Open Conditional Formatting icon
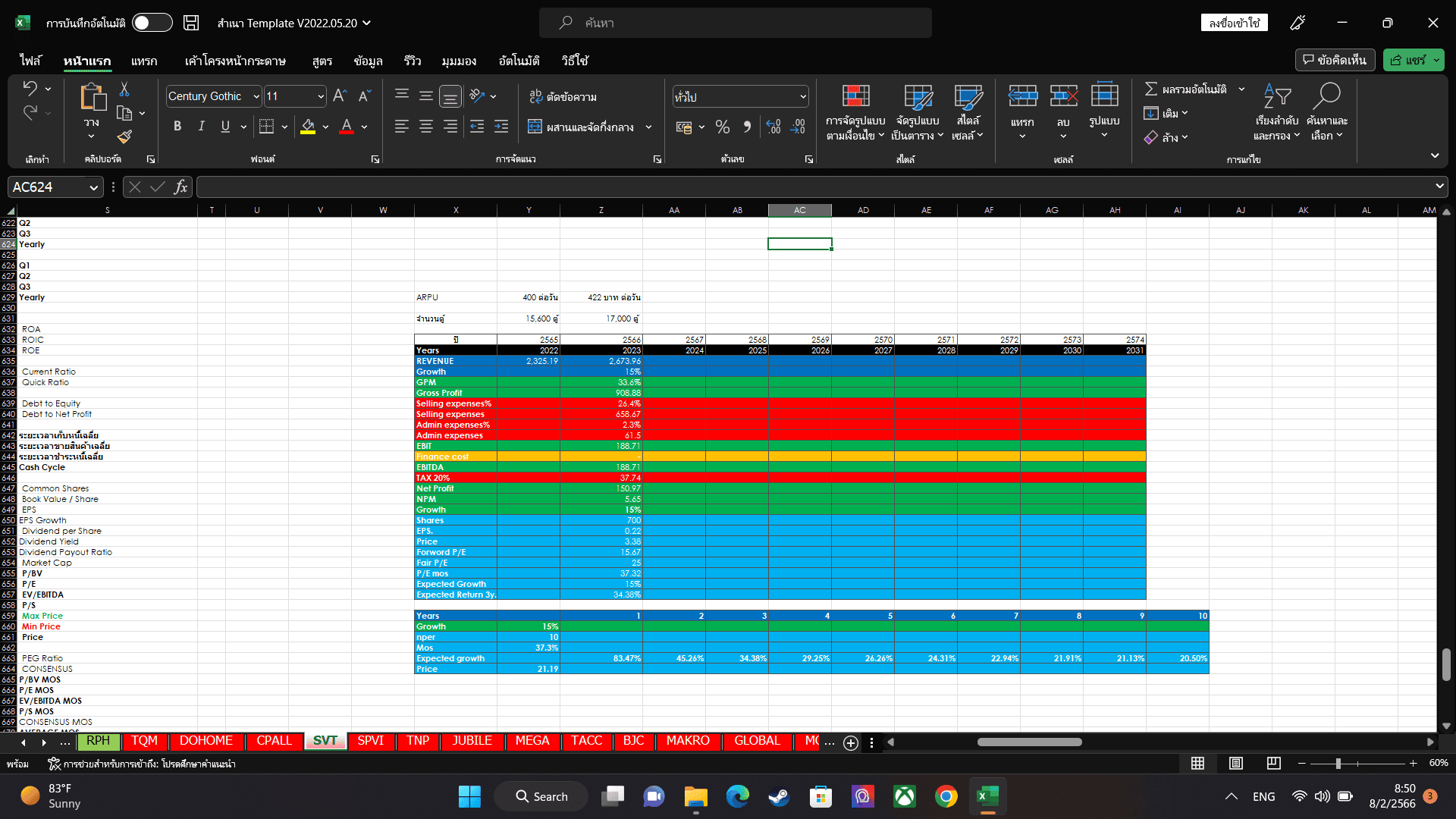The height and width of the screenshot is (819, 1456). coord(855,97)
